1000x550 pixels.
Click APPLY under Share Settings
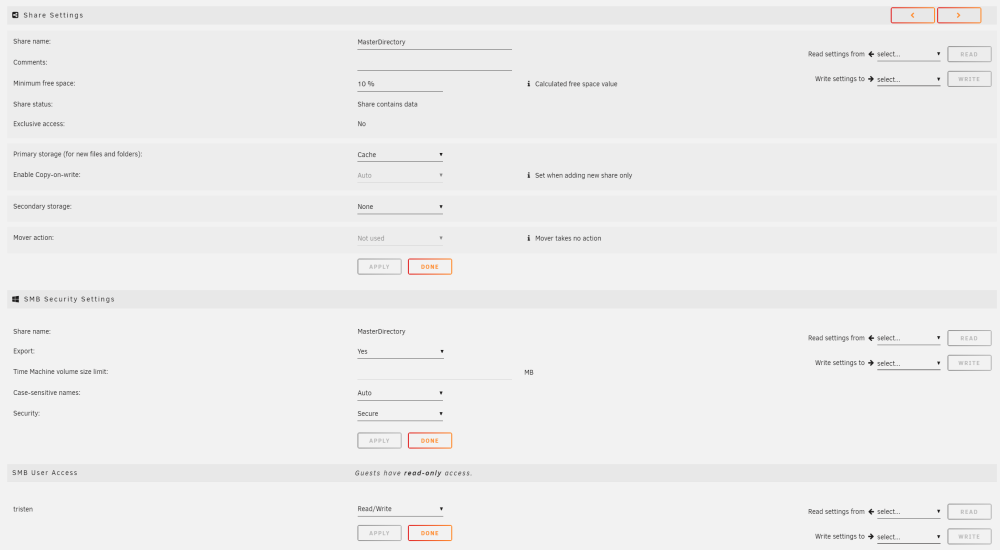(379, 267)
